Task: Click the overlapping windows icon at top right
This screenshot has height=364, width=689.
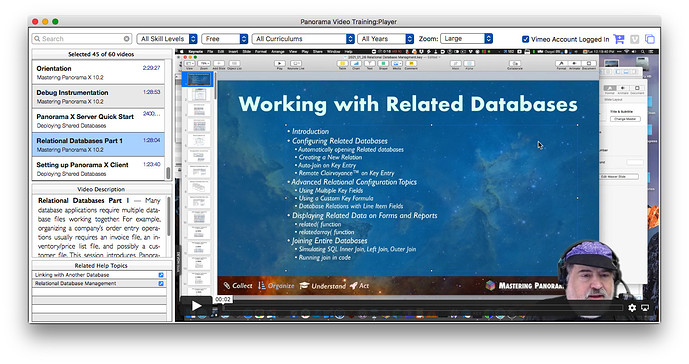Action: click(649, 39)
